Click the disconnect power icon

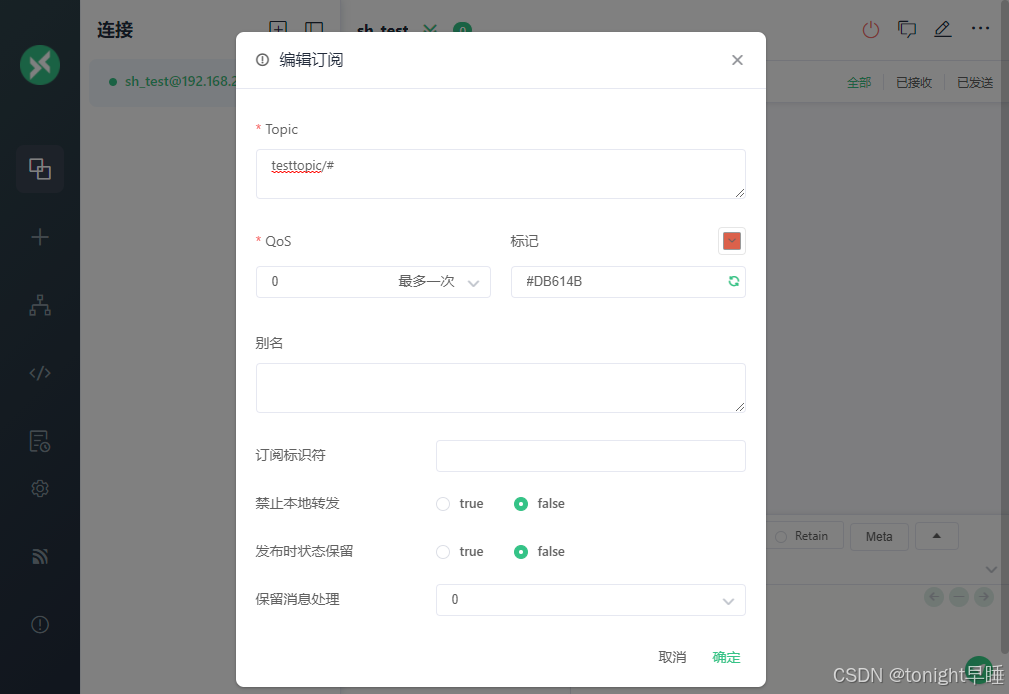point(870,29)
